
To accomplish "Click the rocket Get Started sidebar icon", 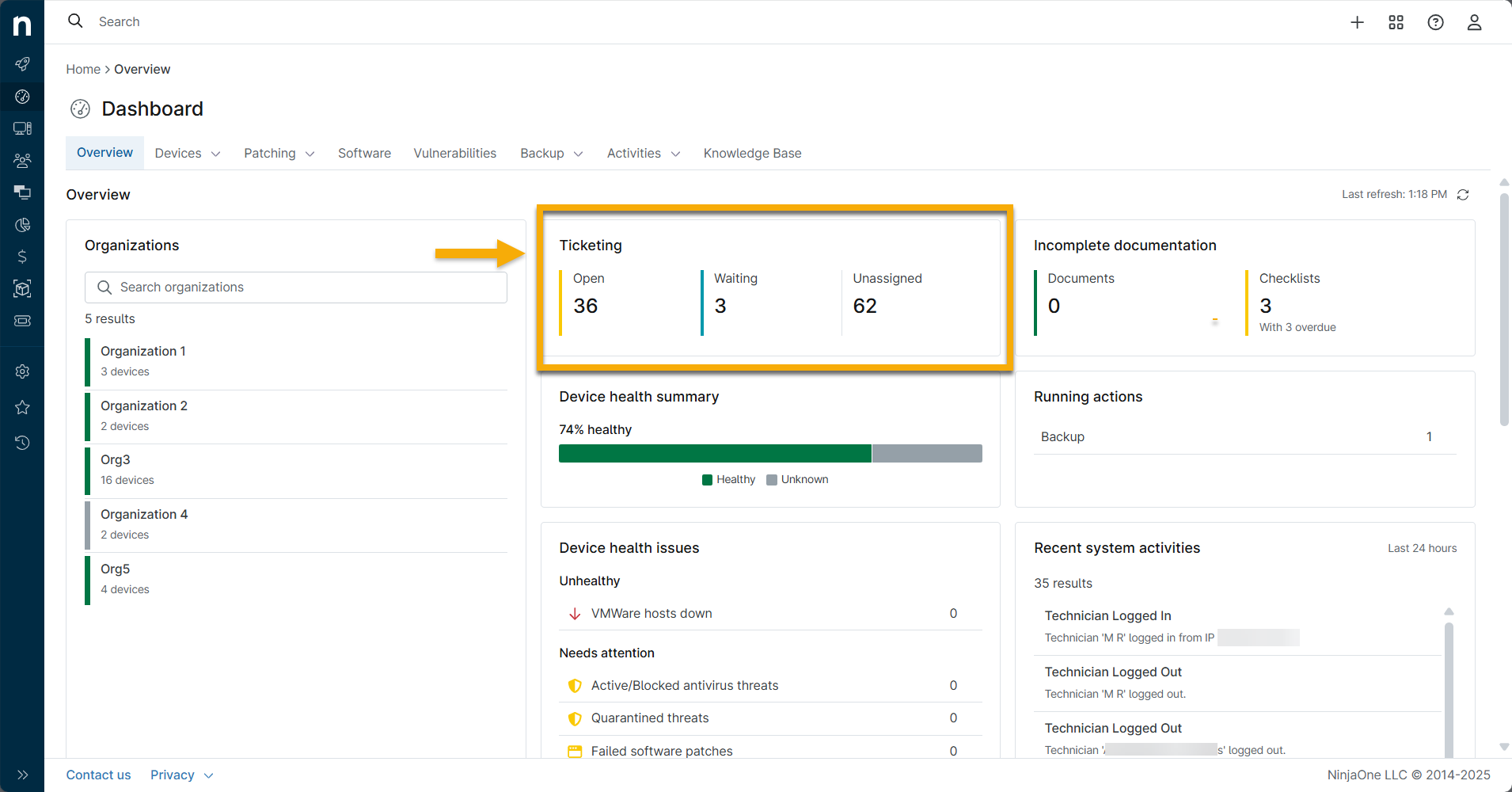I will pyautogui.click(x=22, y=64).
